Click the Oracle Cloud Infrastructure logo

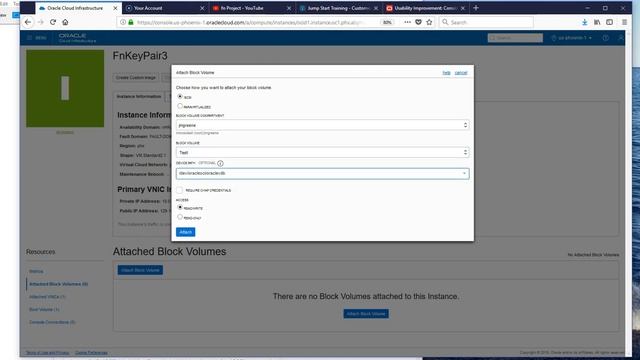pos(77,38)
